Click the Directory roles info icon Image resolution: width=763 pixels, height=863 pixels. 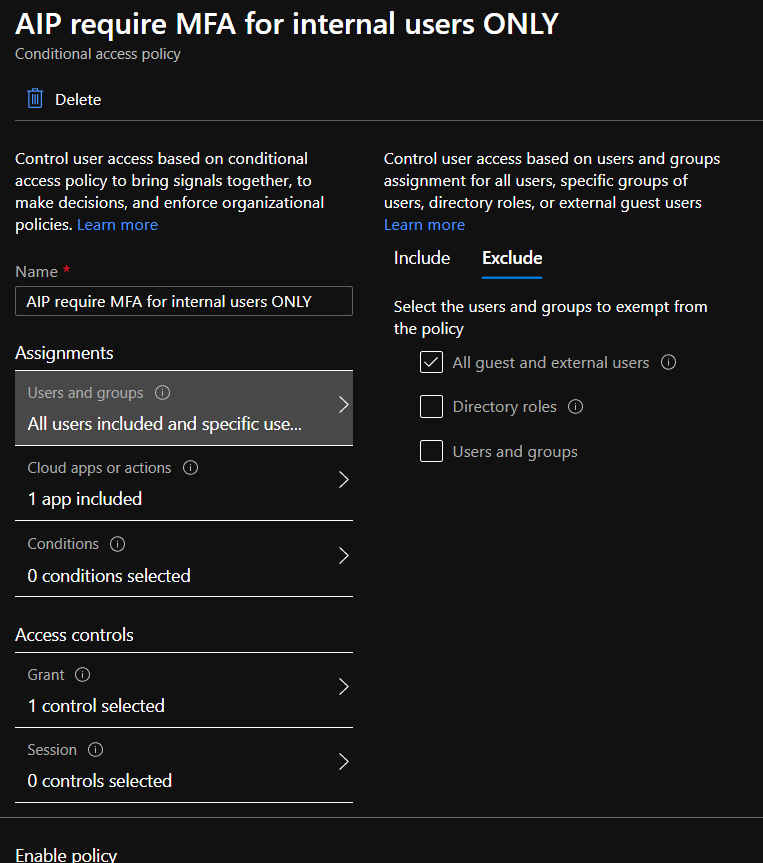[x=575, y=407]
